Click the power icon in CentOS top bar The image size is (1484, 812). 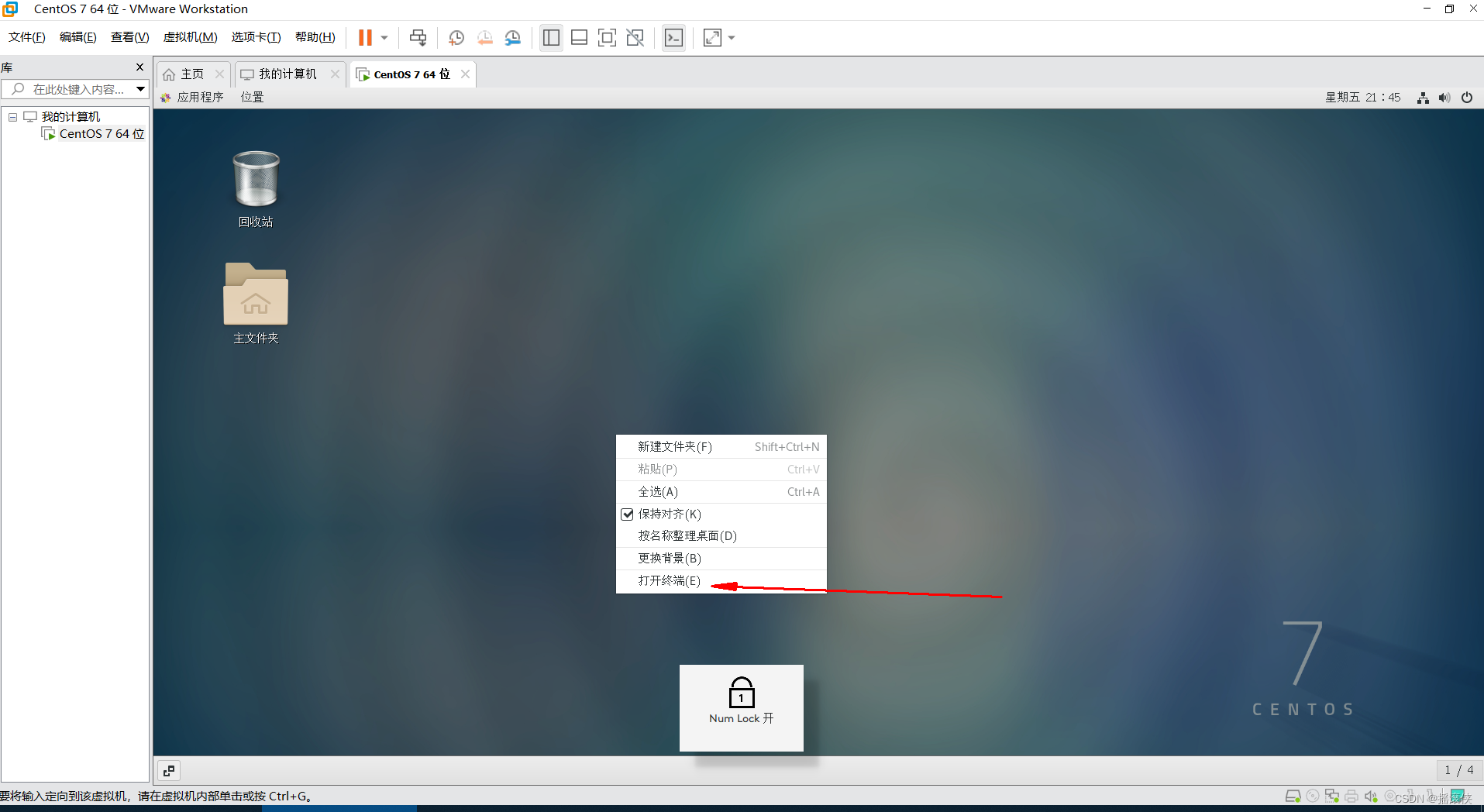[1467, 98]
